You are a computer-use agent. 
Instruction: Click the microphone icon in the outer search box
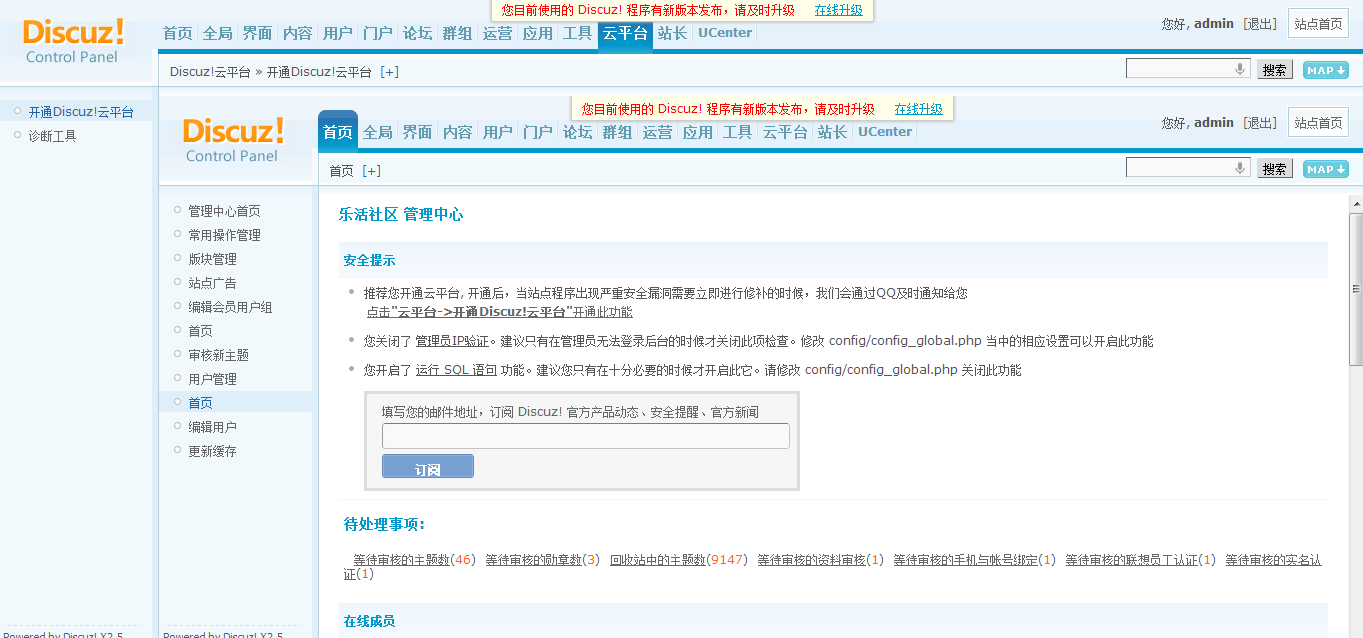pos(1240,69)
